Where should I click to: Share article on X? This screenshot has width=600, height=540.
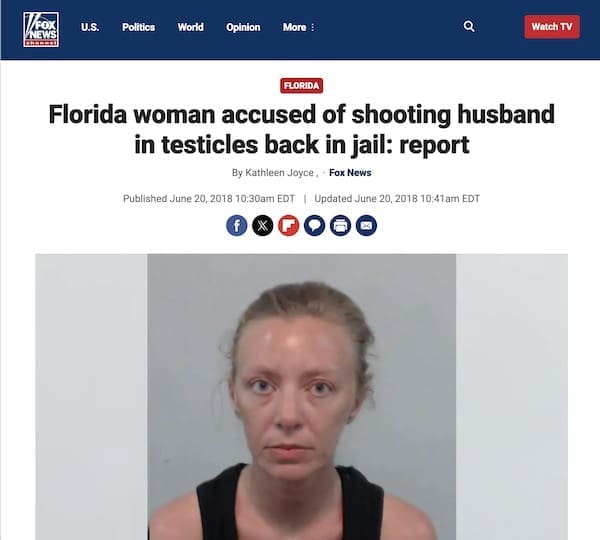(x=262, y=225)
